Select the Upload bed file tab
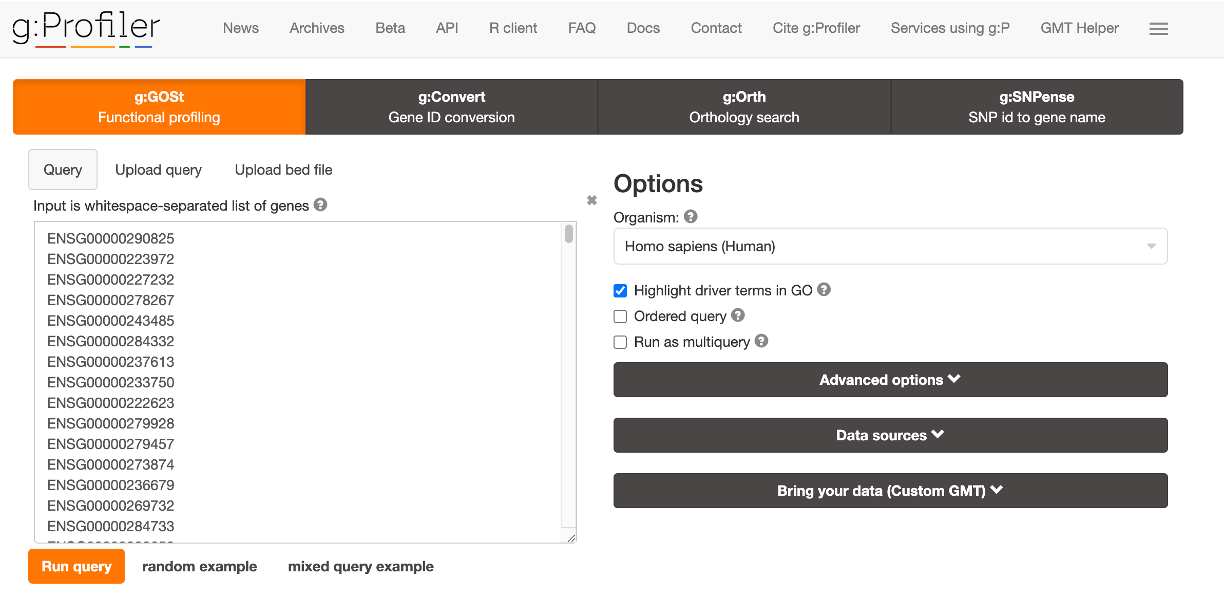The height and width of the screenshot is (596, 1224). pos(283,170)
